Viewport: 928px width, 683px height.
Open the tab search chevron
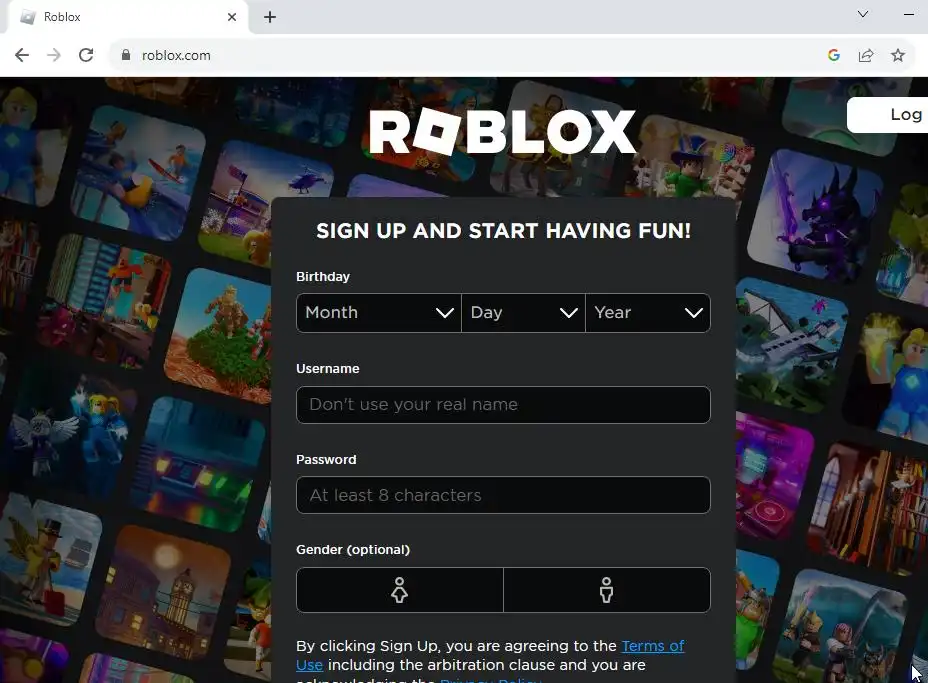[863, 14]
